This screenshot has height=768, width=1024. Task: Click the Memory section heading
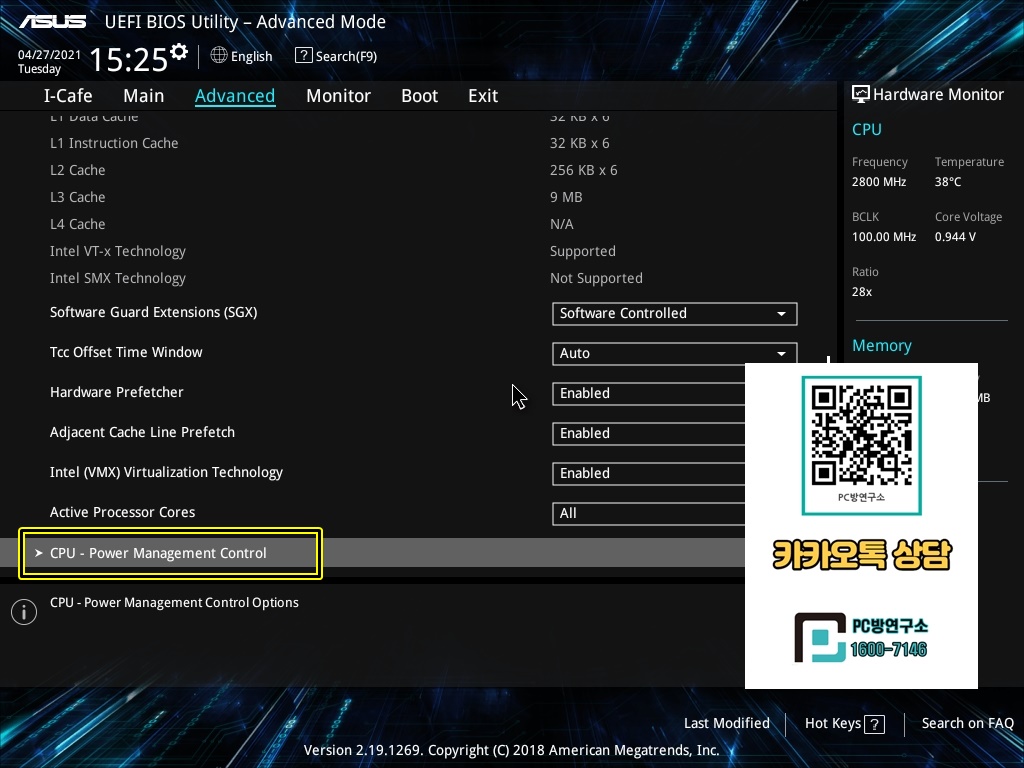point(882,345)
